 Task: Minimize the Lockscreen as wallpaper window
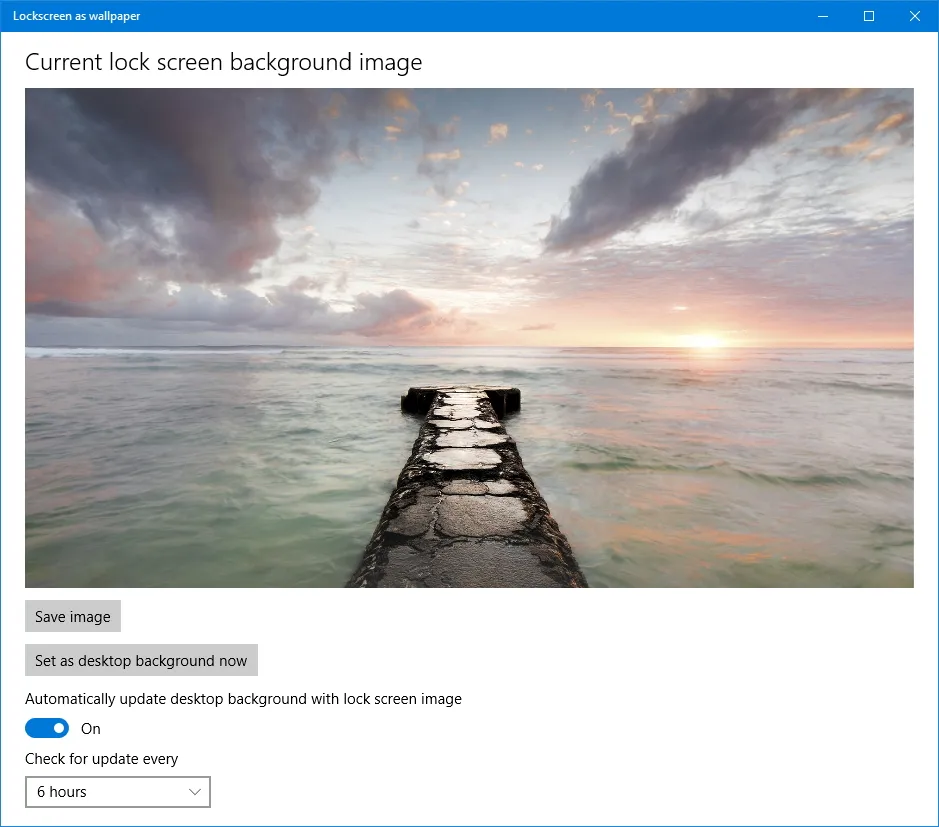click(823, 16)
